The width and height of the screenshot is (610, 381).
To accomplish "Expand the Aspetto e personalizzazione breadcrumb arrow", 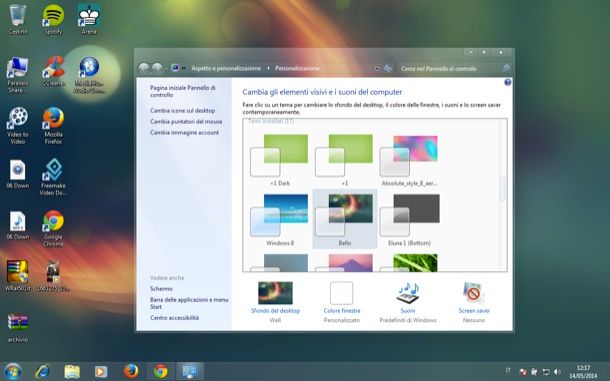I will [x=268, y=68].
